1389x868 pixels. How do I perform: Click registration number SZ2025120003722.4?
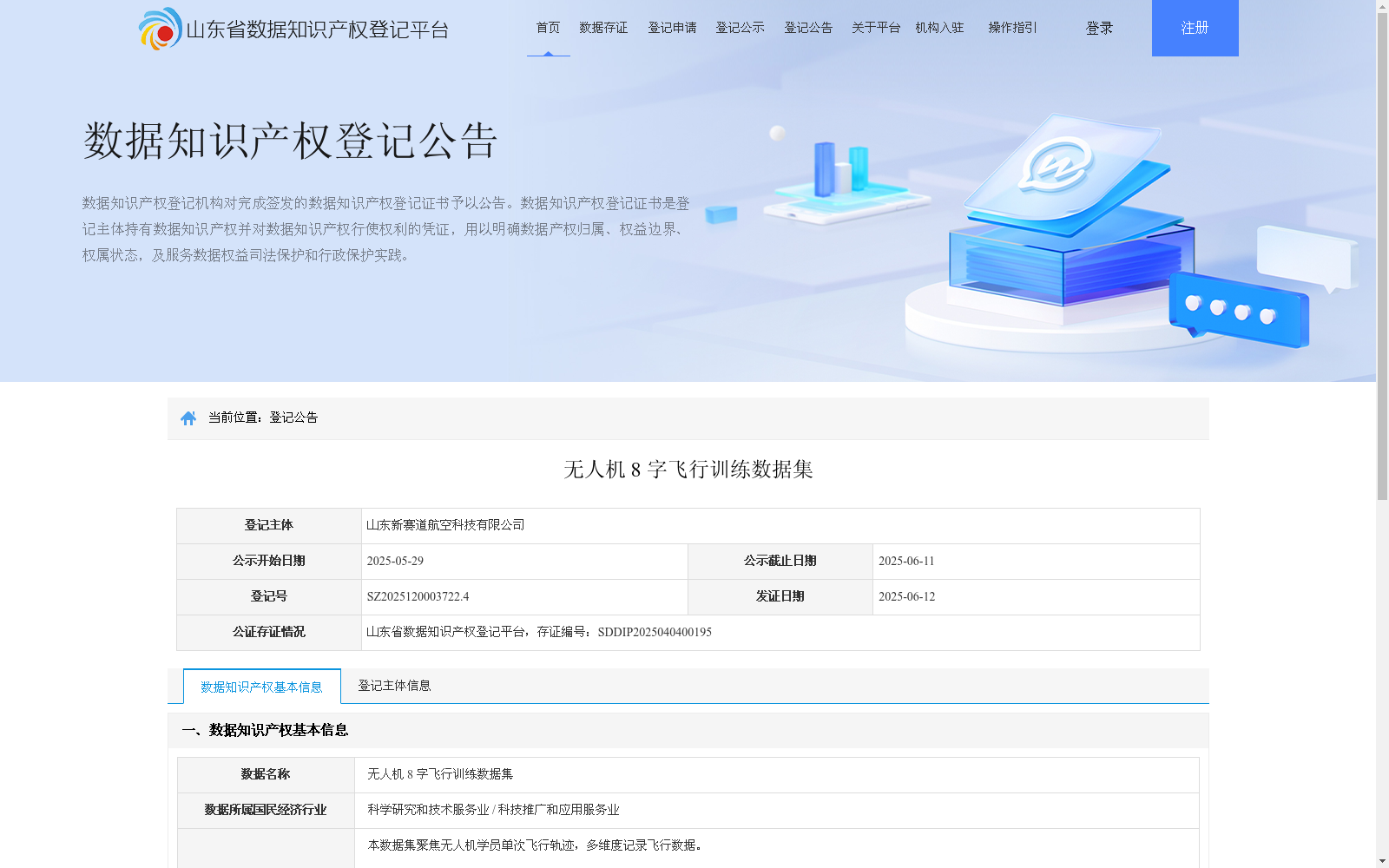click(418, 597)
